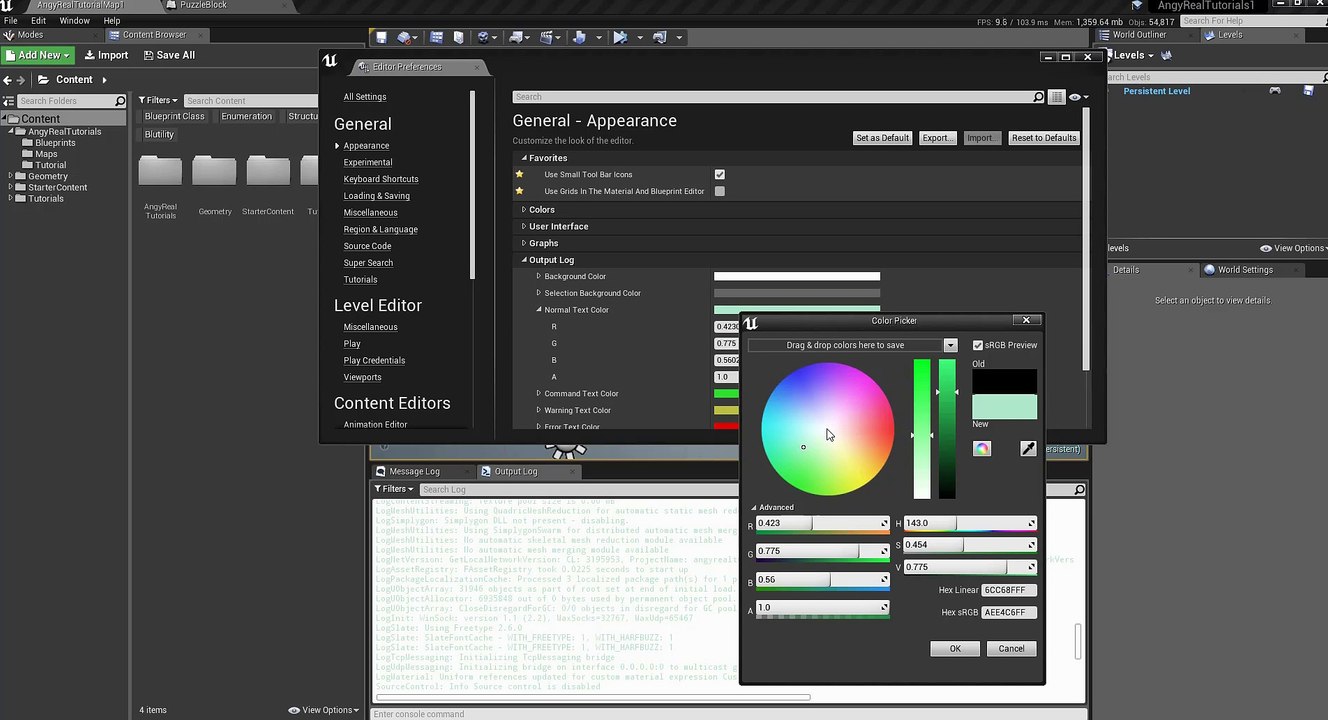This screenshot has width=1328, height=720.
Task: Click the preferences search magnifier icon
Action: [x=1038, y=97]
